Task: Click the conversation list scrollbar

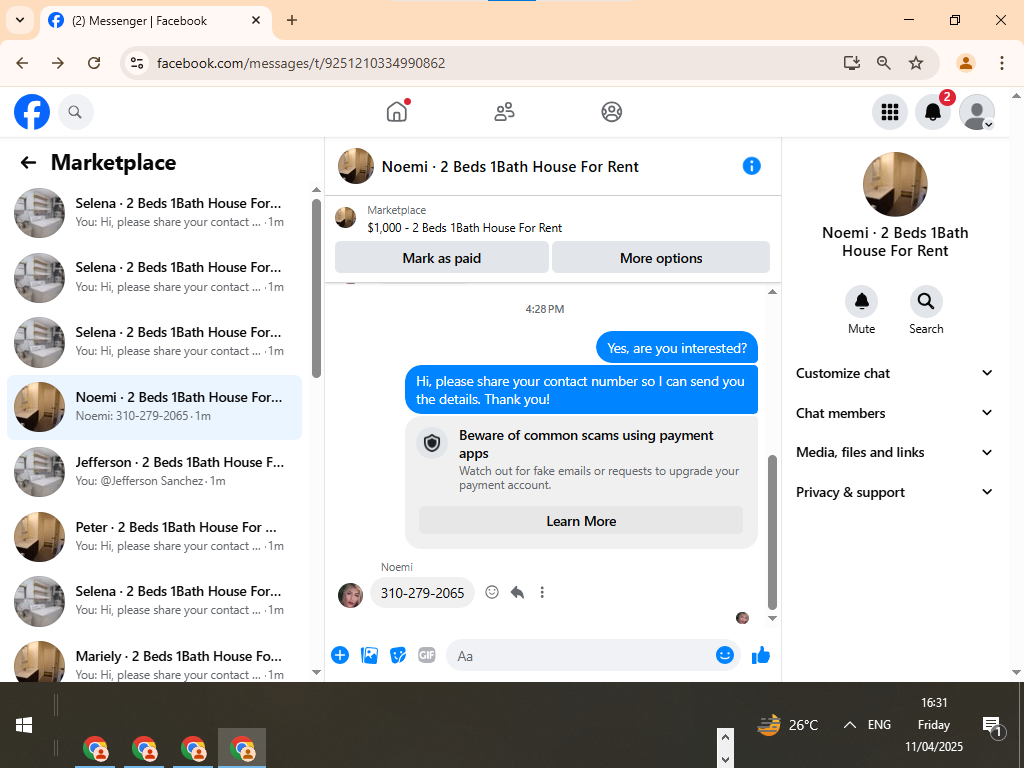Action: [x=317, y=289]
